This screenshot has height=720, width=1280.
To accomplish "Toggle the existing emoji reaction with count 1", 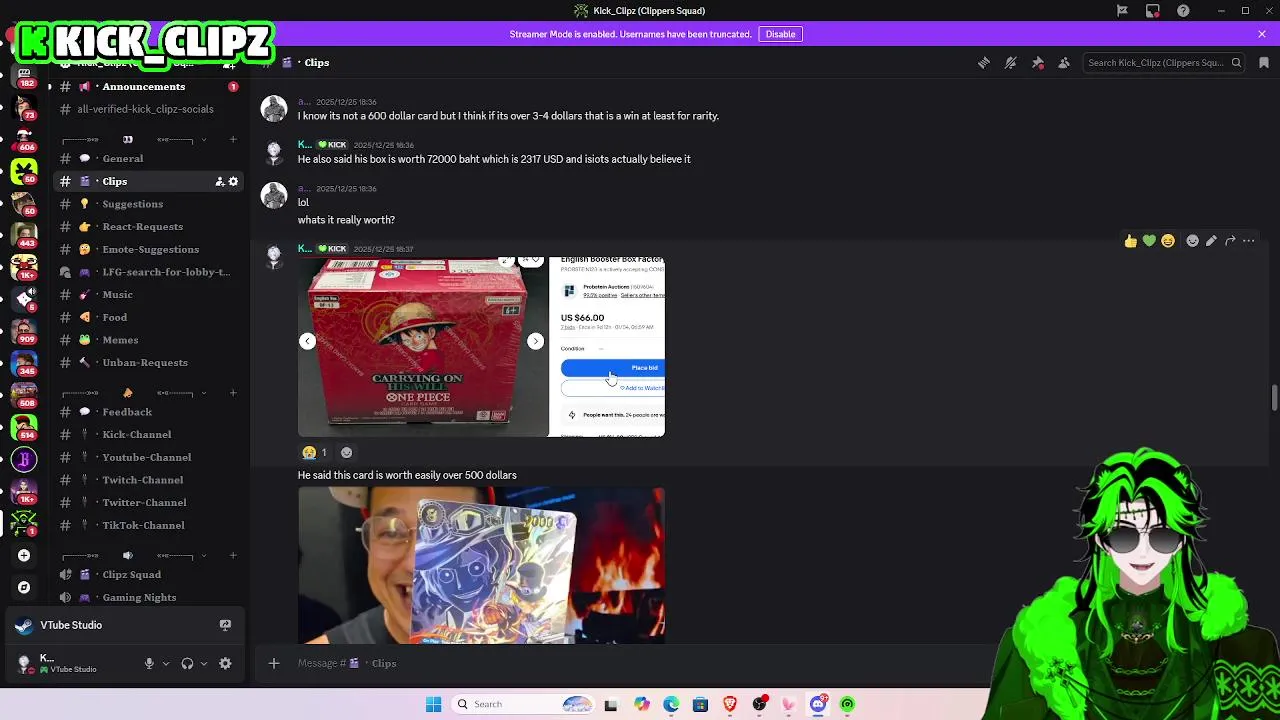I will click(x=315, y=452).
